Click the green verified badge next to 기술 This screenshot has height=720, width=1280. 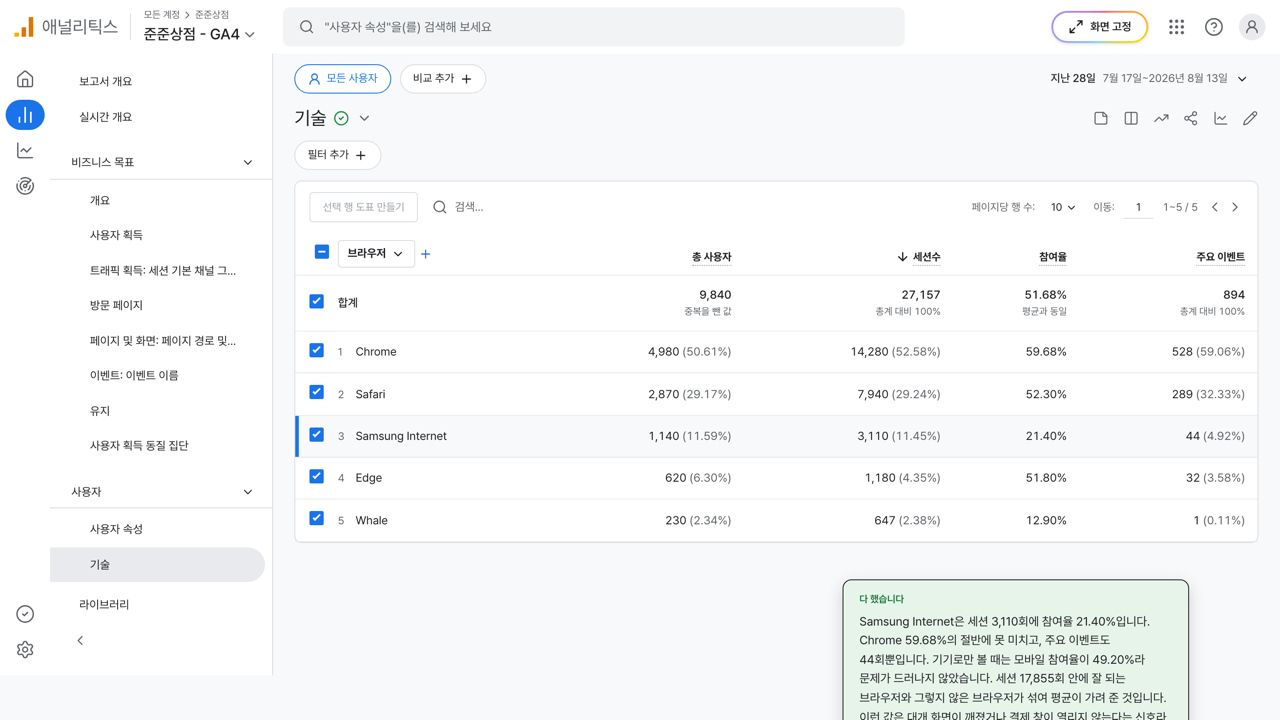[342, 118]
